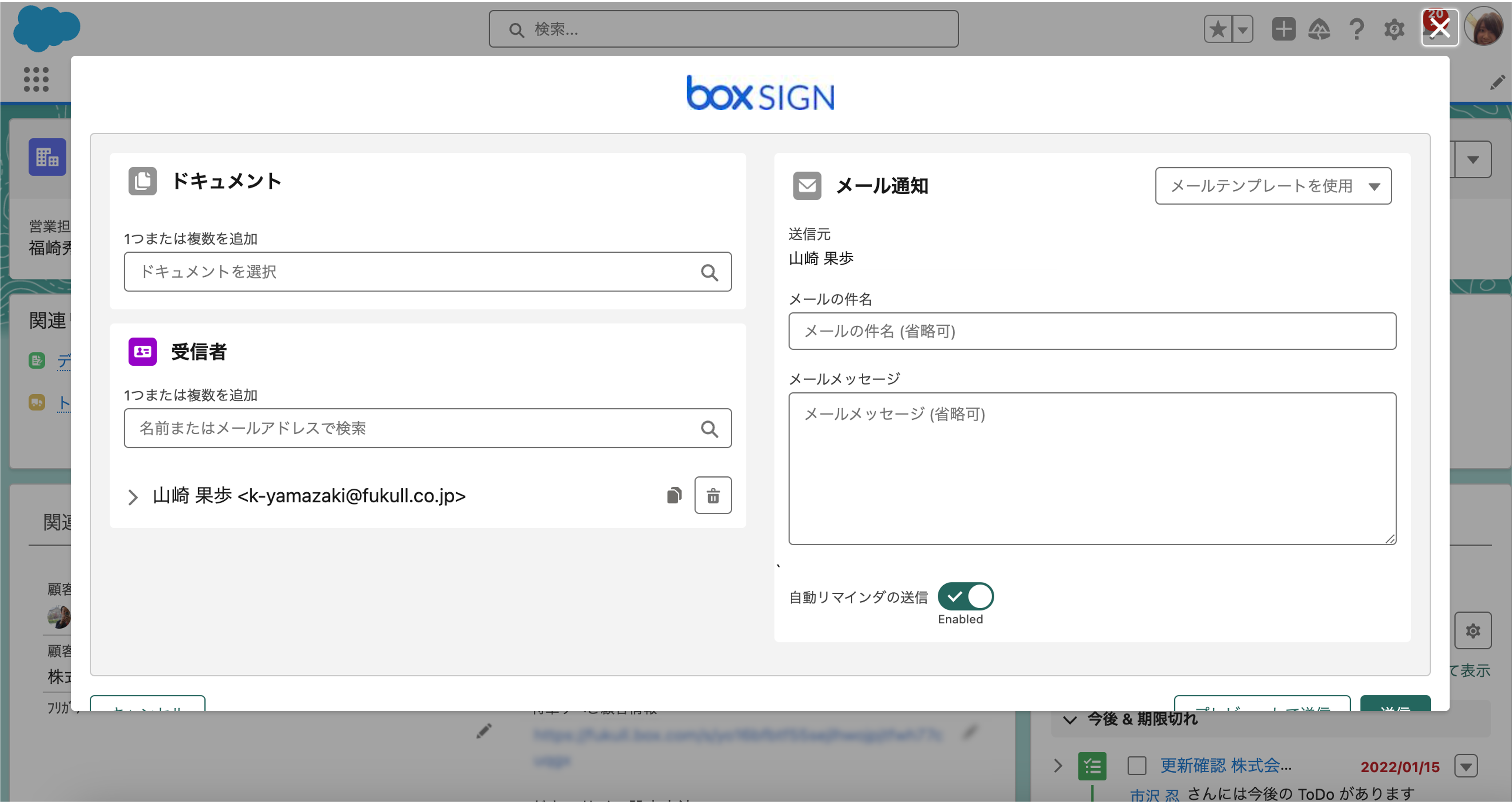Click the メールメッセージ text area
Screen dimensions: 1512x802
click(x=1092, y=468)
